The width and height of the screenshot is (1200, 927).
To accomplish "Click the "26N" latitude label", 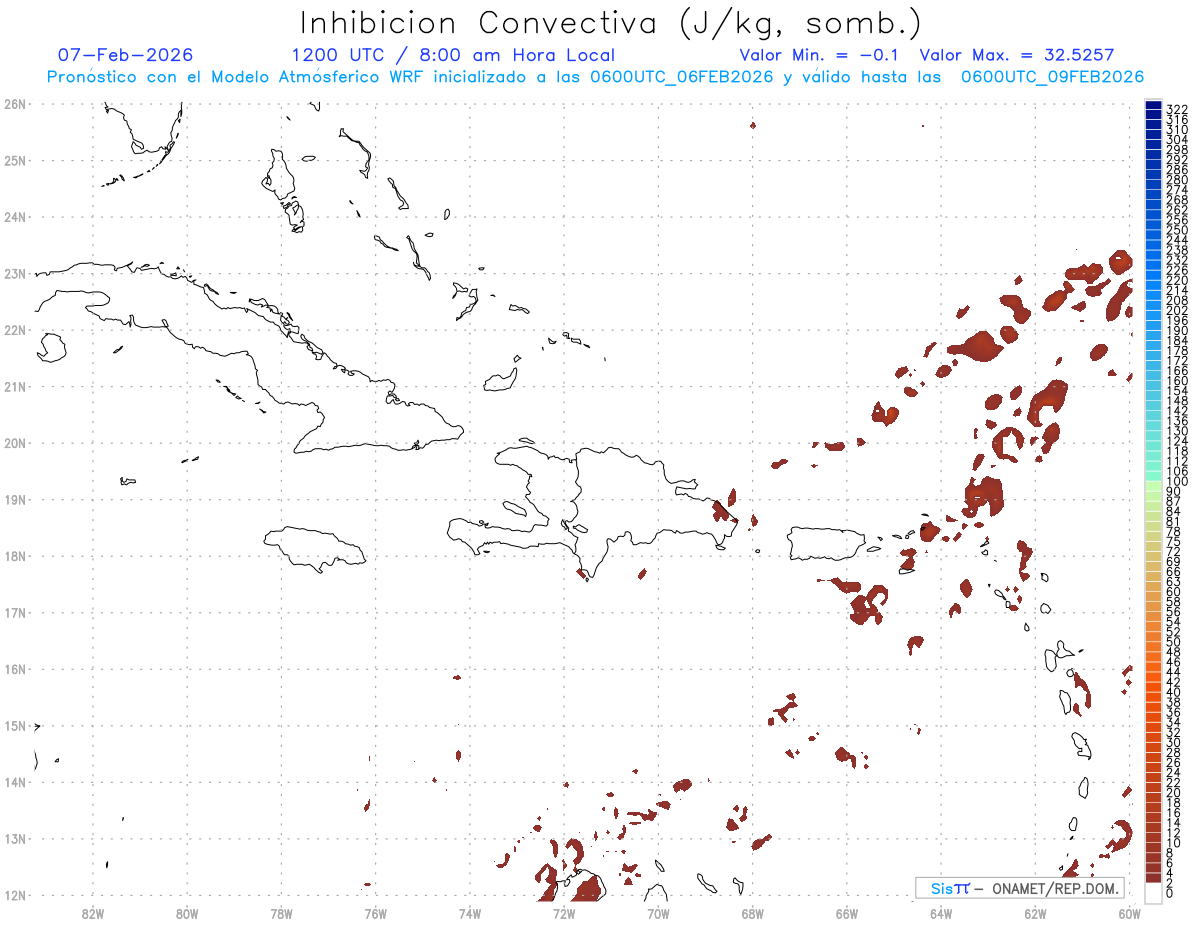I will 15,104.
